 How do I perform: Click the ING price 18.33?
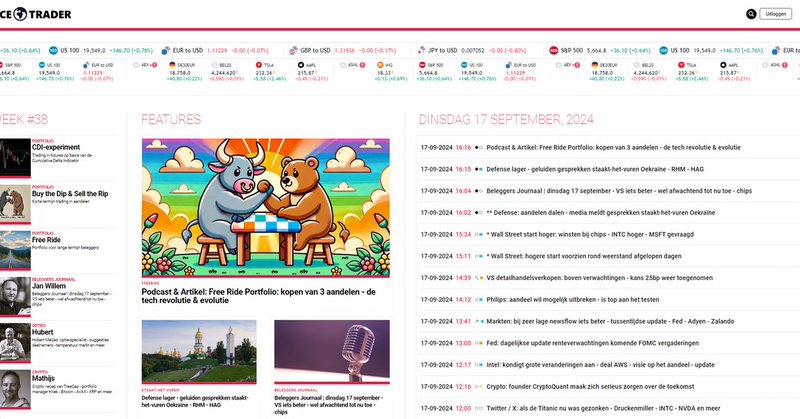[x=384, y=73]
